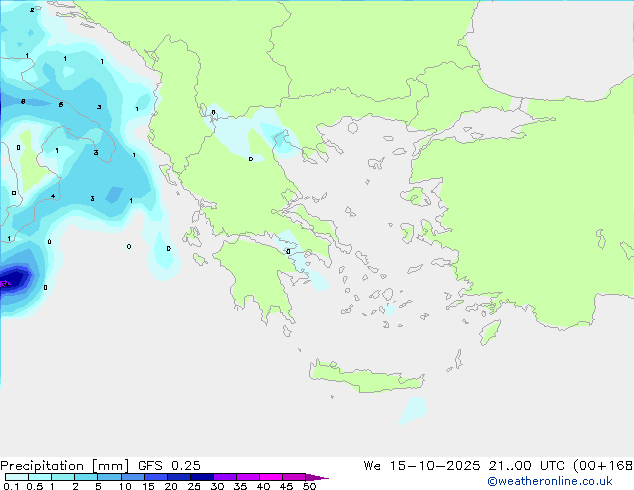Click the '10' legend scale label
Image resolution: width=634 pixels, height=490 pixels.
pos(125,486)
